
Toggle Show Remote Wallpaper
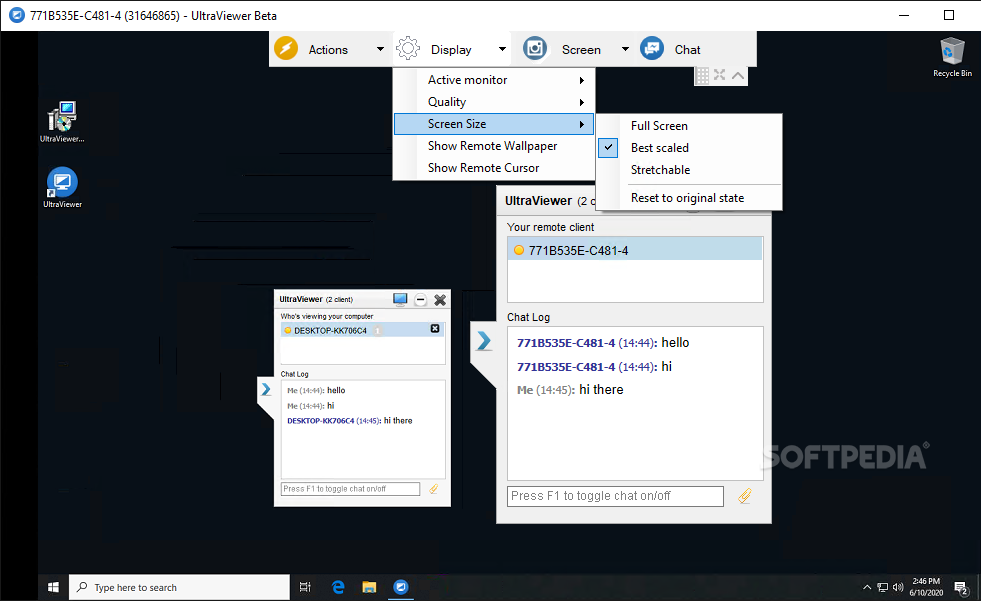tap(494, 146)
